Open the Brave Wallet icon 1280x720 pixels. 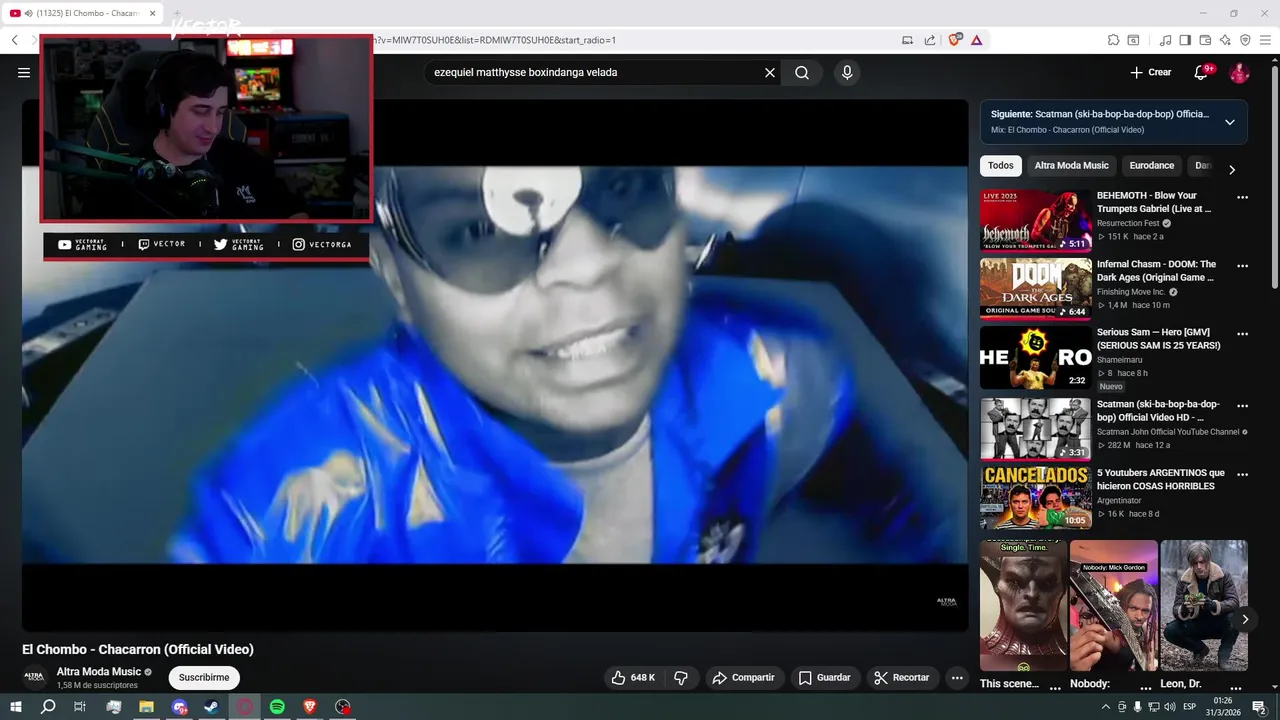[1205, 40]
